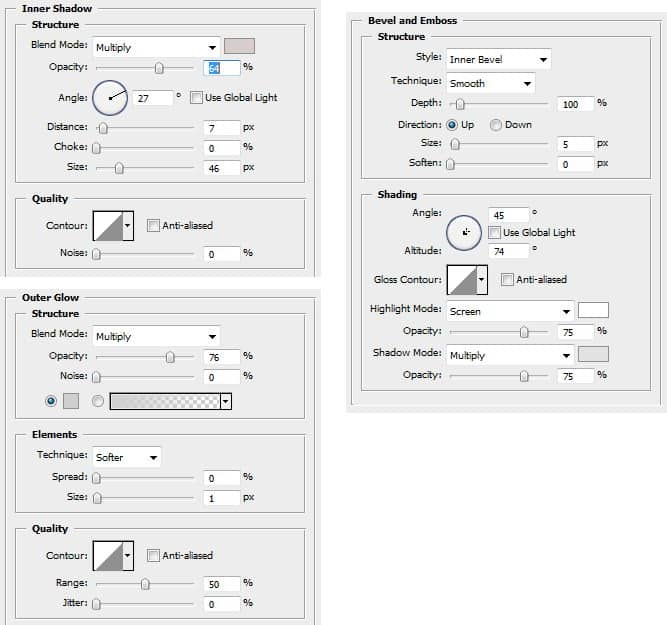Click the Outer Glow Spread slider handle
Screen dimensions: 667x625
click(x=97, y=478)
